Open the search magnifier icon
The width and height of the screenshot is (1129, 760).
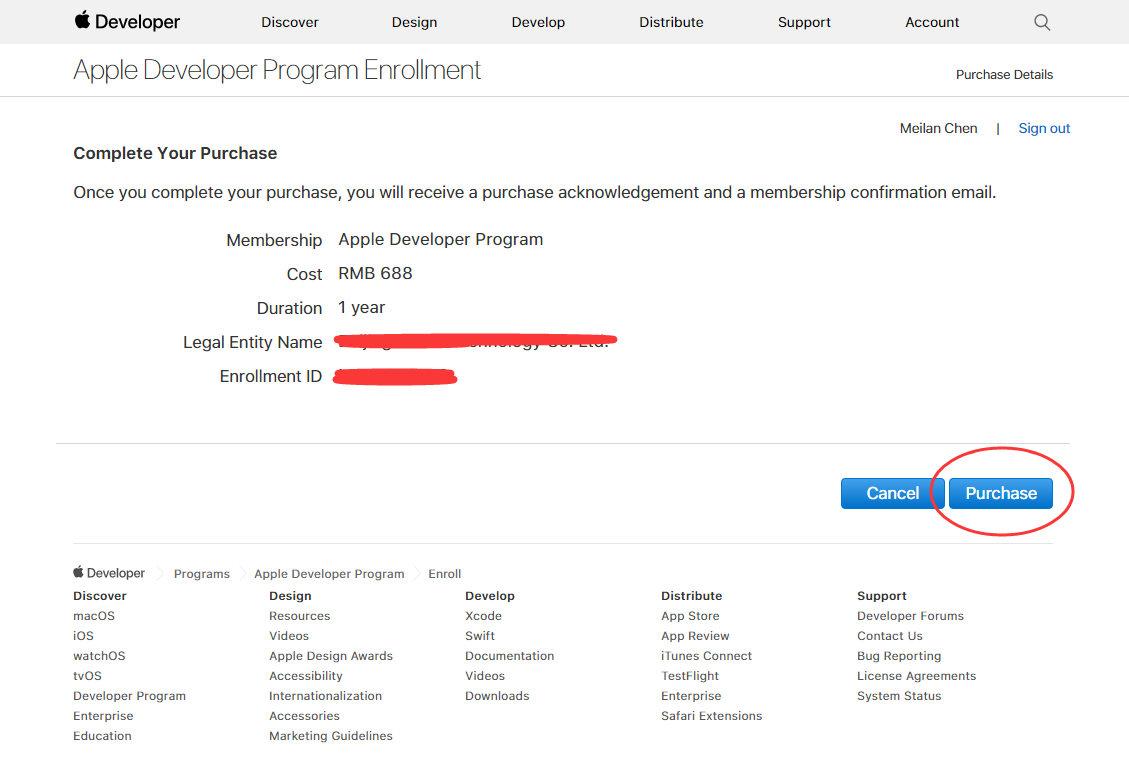[1042, 22]
